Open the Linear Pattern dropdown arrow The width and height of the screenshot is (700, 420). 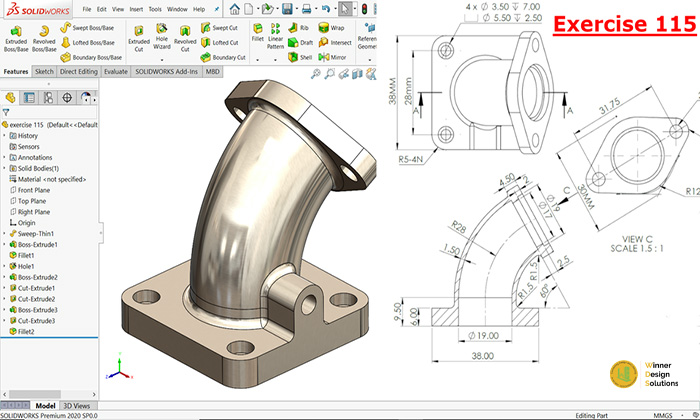tap(275, 60)
